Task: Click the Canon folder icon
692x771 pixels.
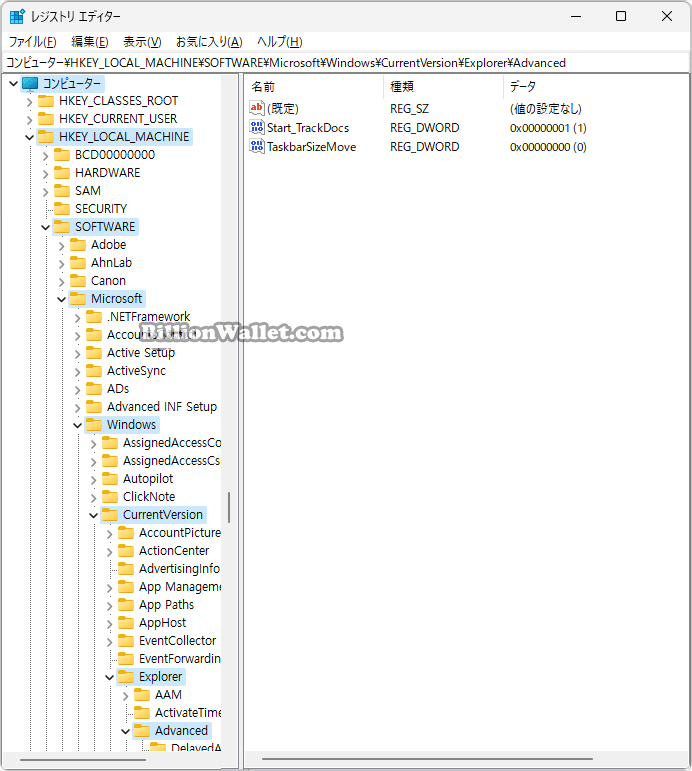Action: click(x=78, y=281)
